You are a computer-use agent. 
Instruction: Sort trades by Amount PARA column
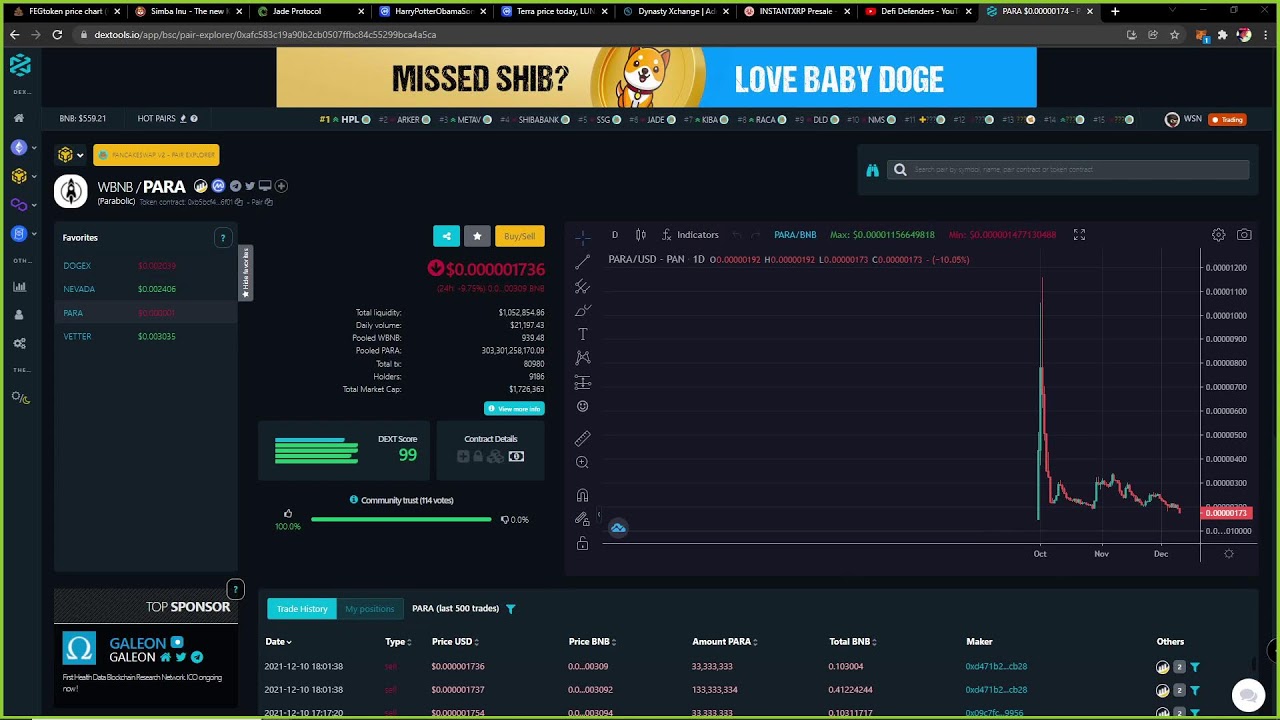click(x=725, y=642)
